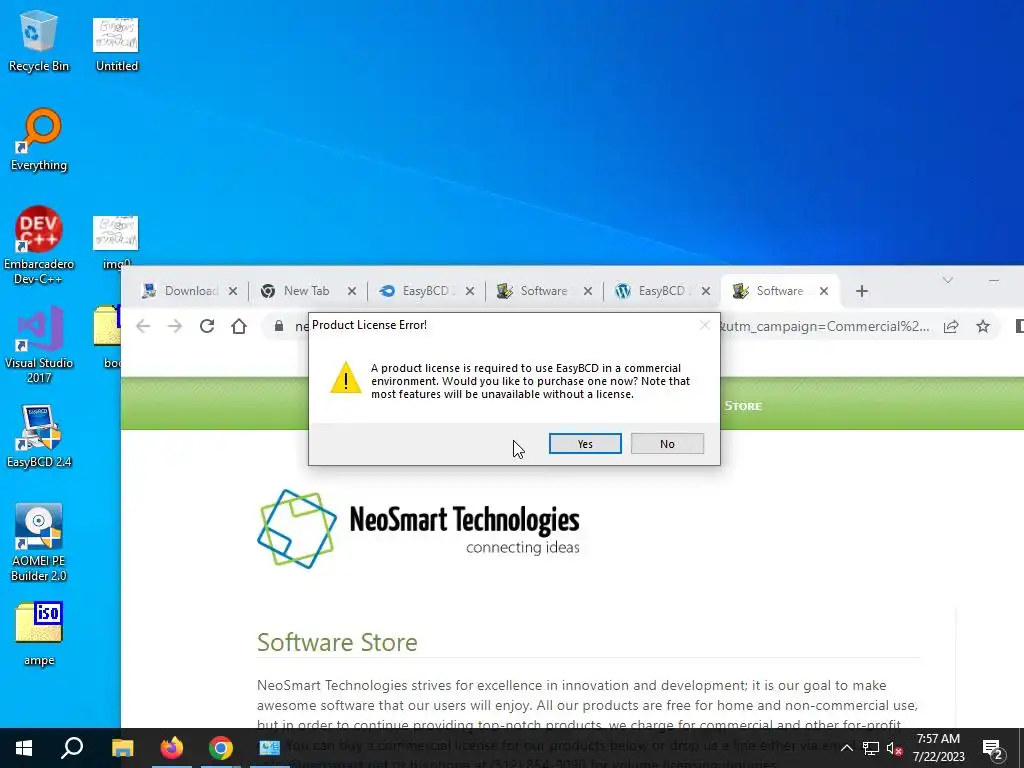Close the first Software tab

pyautogui.click(x=588, y=291)
